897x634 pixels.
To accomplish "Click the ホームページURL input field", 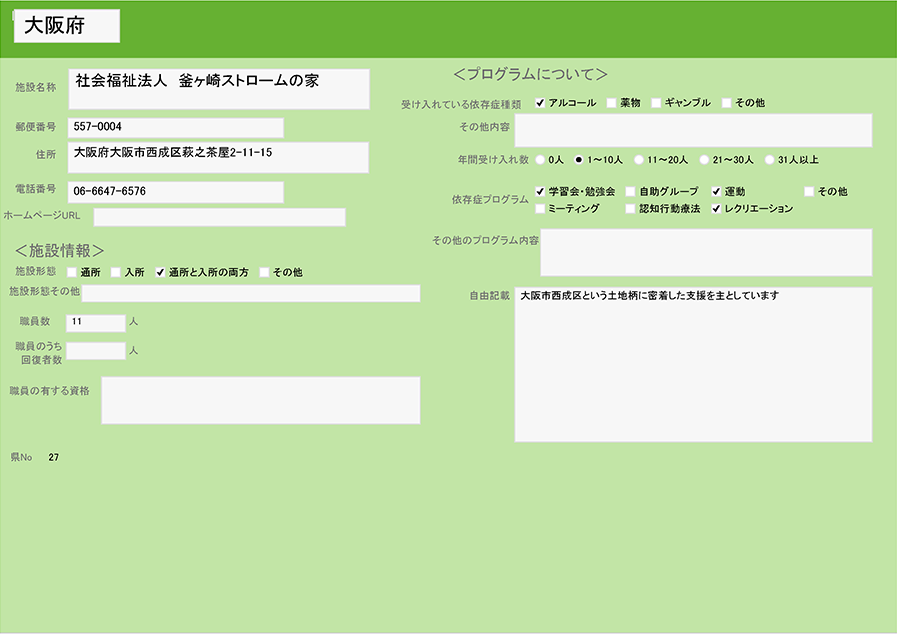I will tap(220, 217).
